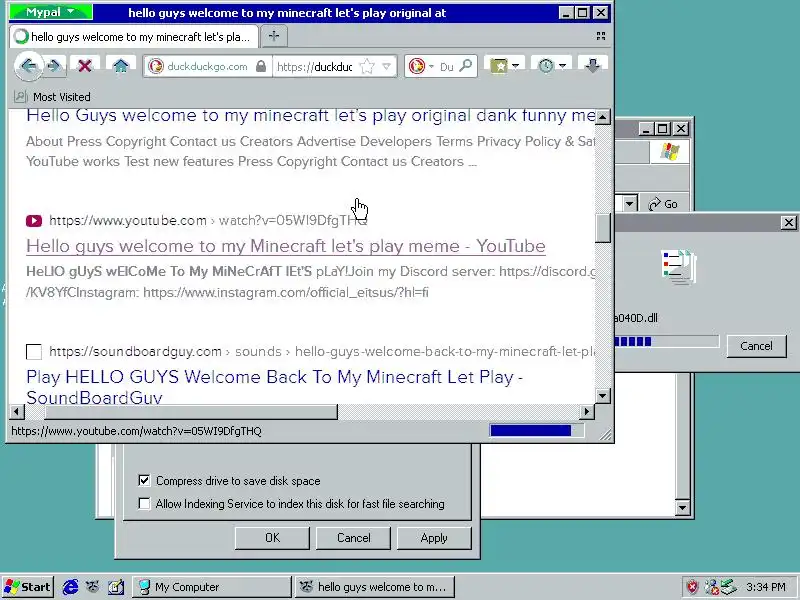Switch to My Computer taskbar button
Screen dimensions: 800x600
coord(212,587)
